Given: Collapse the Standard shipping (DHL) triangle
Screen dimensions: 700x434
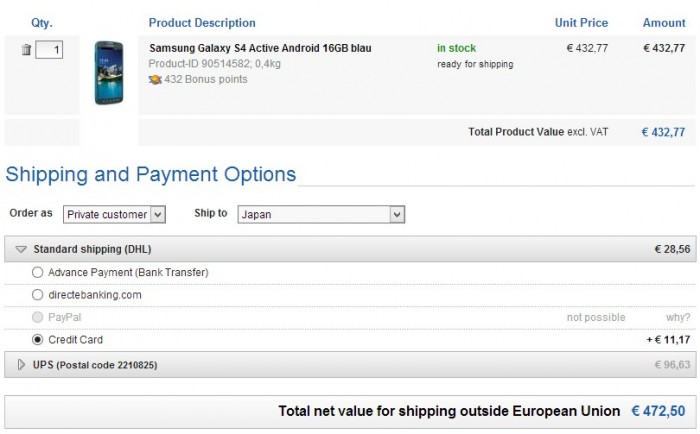Looking at the screenshot, I should [20, 249].
